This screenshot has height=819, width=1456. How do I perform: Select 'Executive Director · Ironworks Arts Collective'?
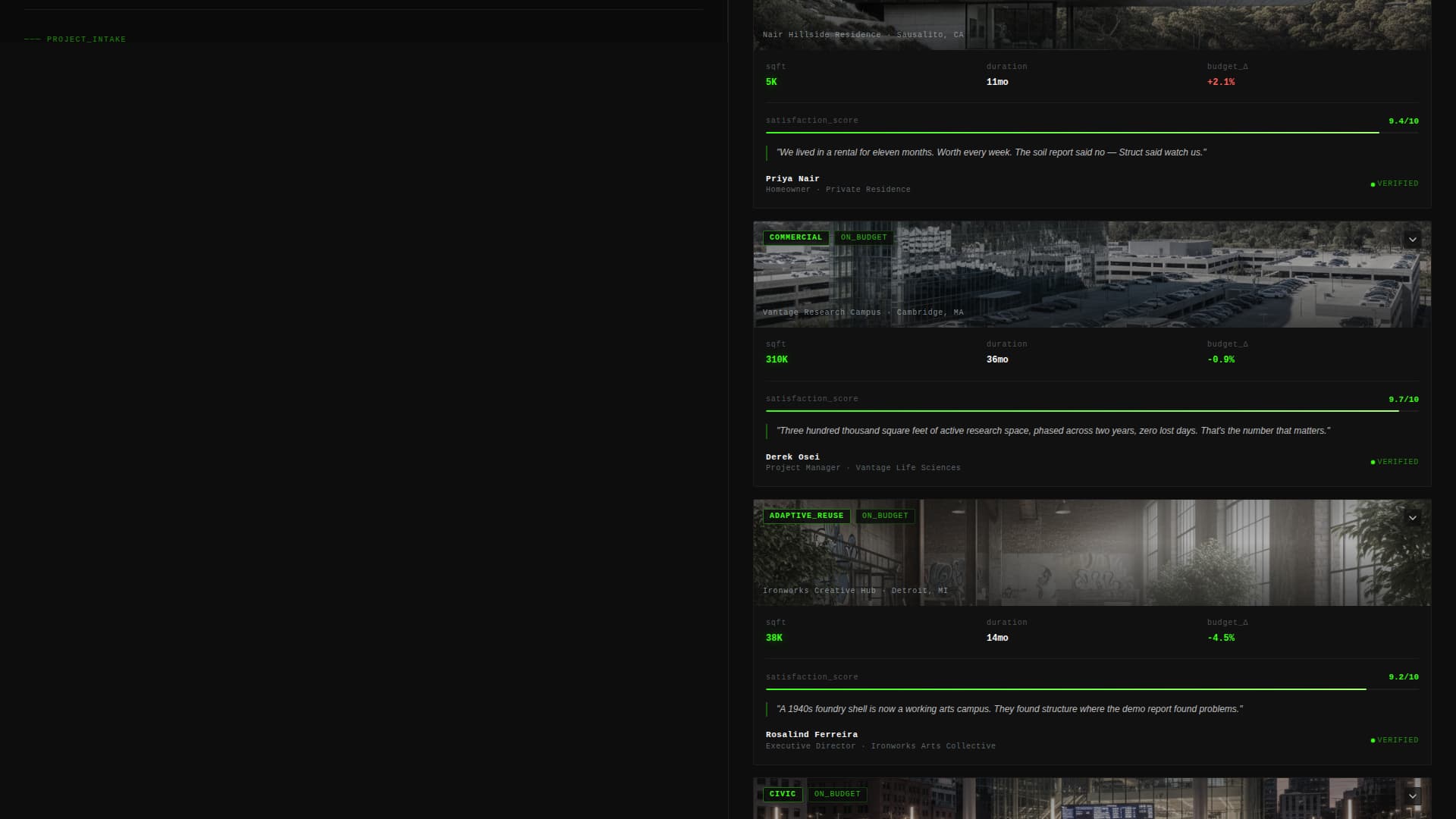880,746
